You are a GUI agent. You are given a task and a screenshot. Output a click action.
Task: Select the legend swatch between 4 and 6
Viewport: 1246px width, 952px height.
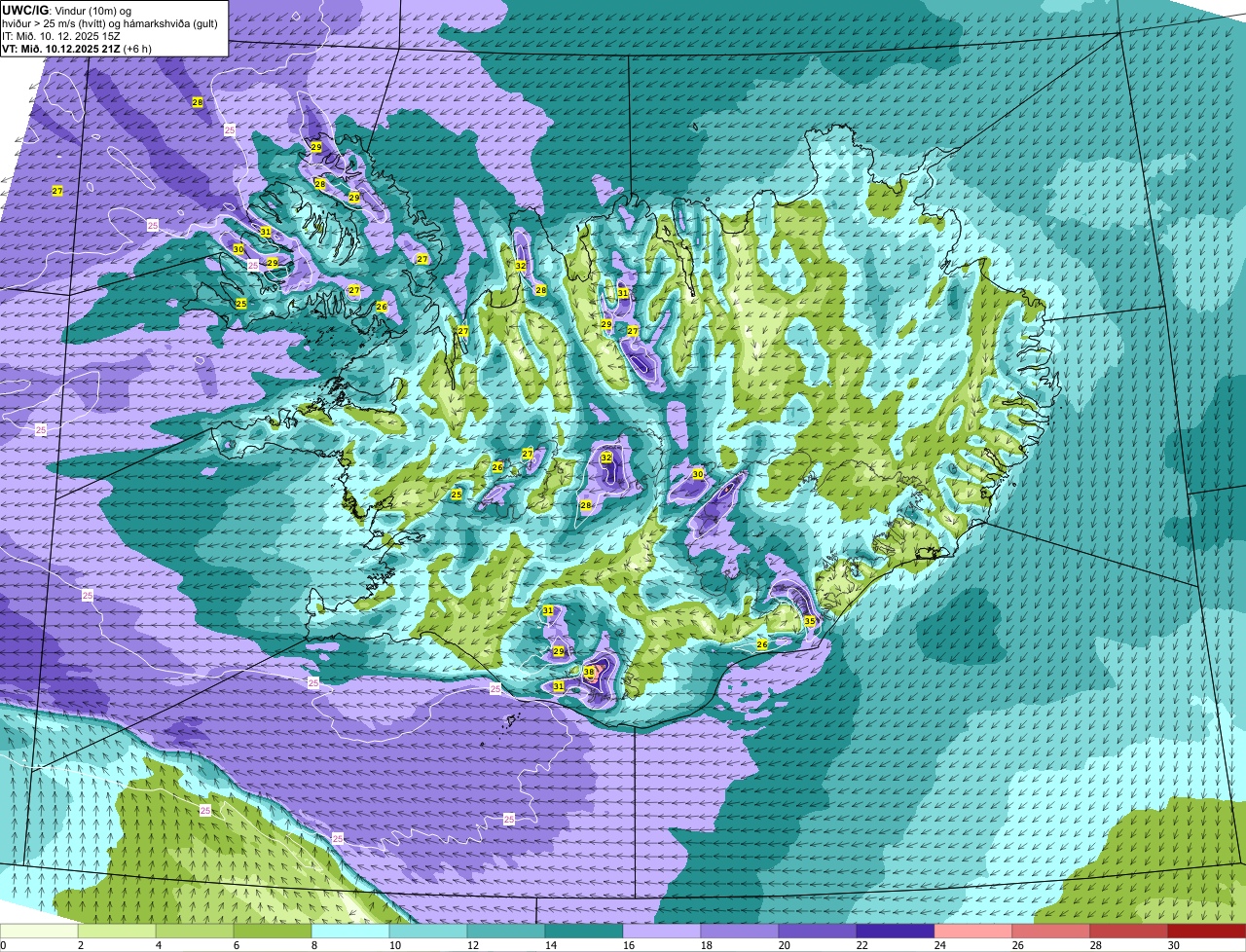tap(195, 931)
